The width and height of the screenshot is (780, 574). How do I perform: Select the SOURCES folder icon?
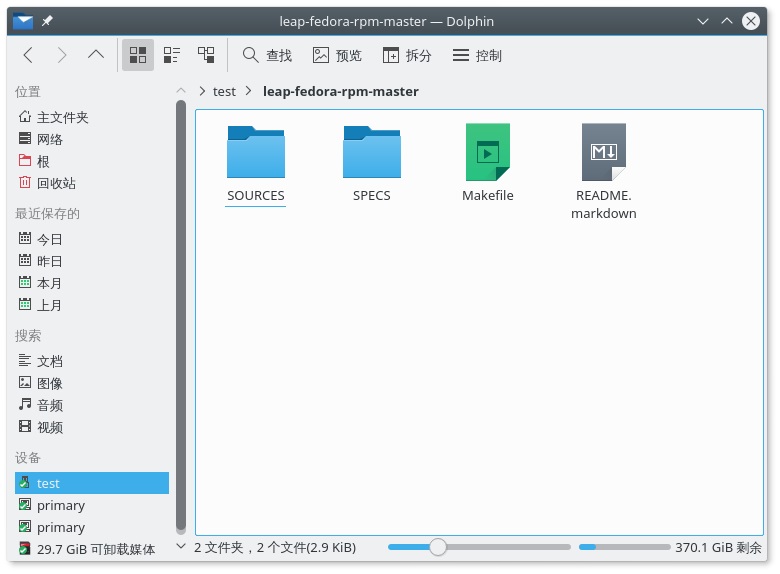pyautogui.click(x=256, y=151)
